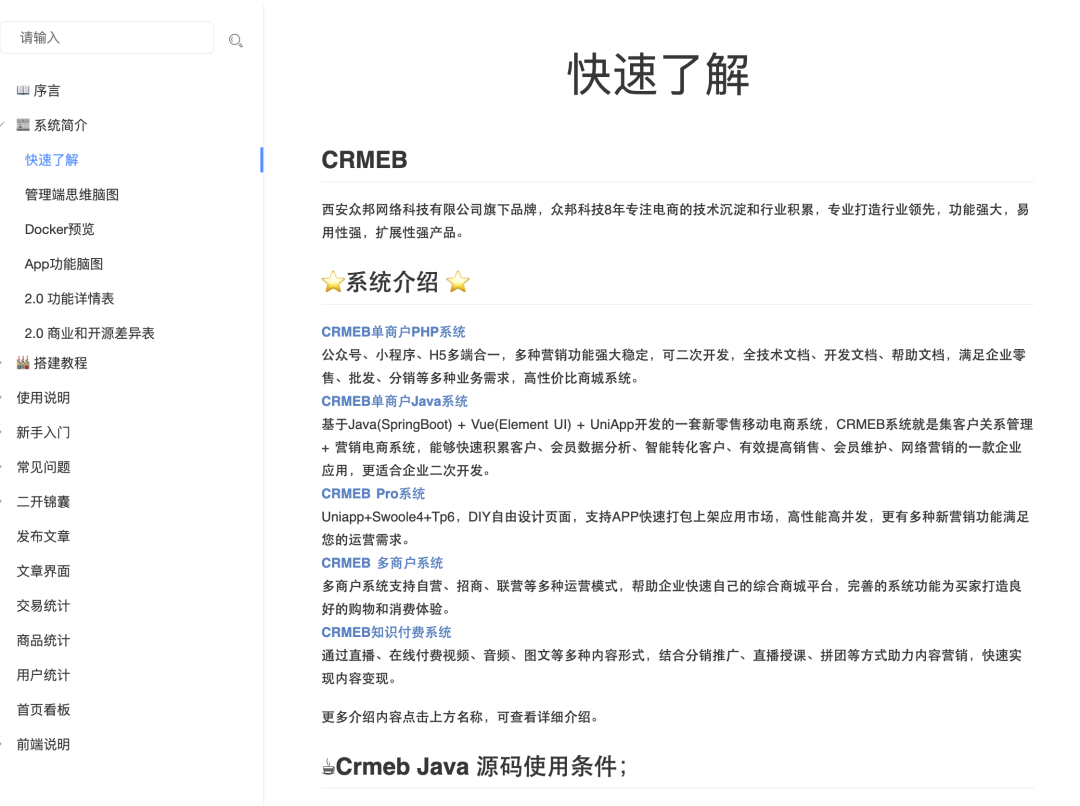The image size is (1080, 806).
Task: Click the CRMEB heading
Action: pyautogui.click(x=364, y=160)
